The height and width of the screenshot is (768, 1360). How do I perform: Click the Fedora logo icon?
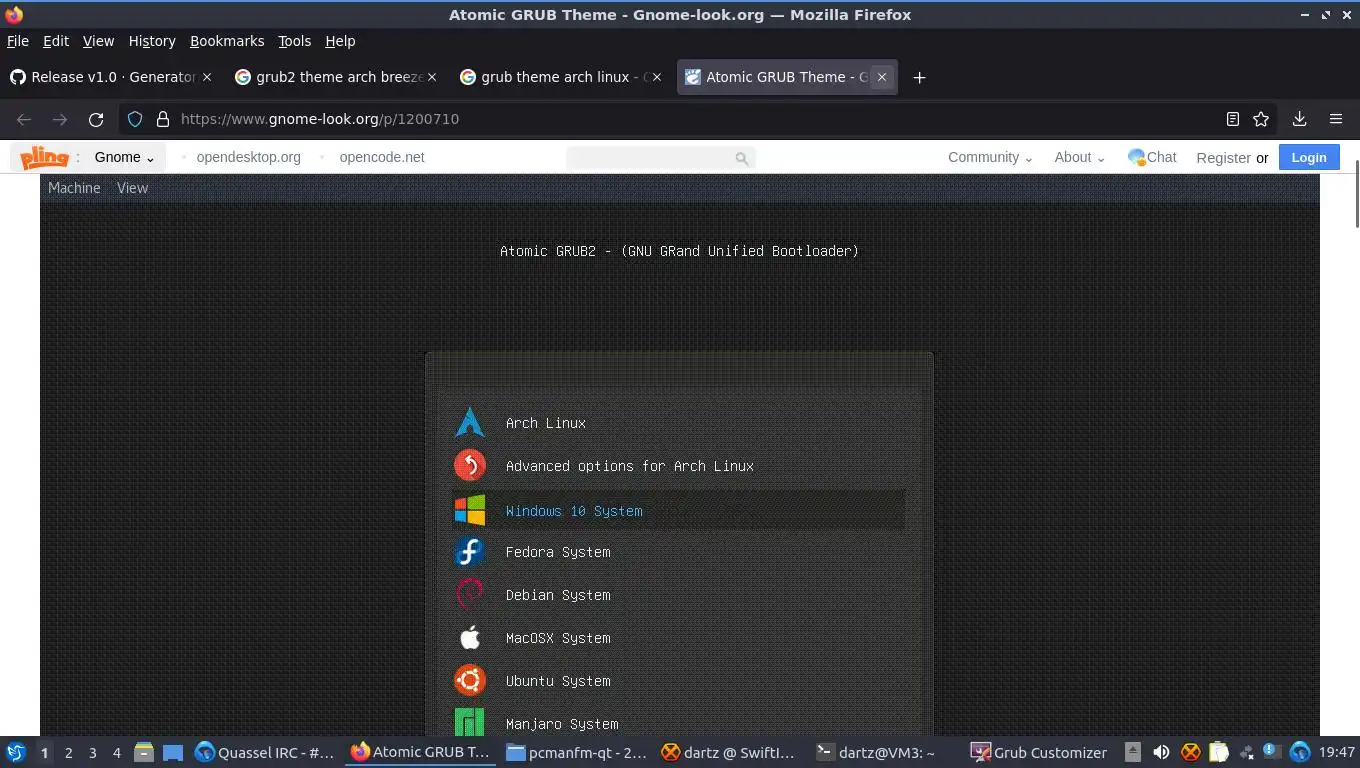coord(469,551)
